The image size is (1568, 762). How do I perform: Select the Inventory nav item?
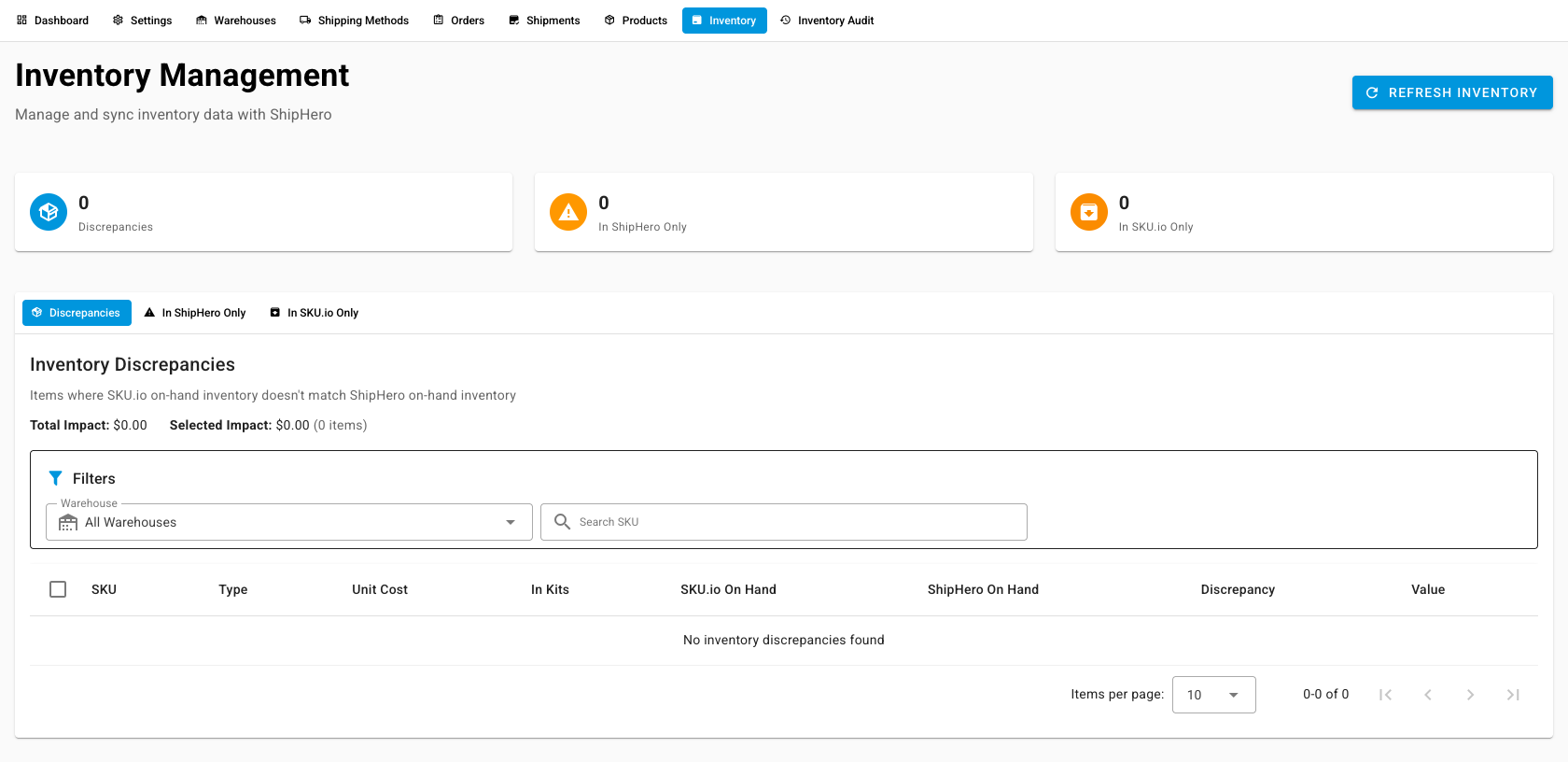pyautogui.click(x=724, y=21)
